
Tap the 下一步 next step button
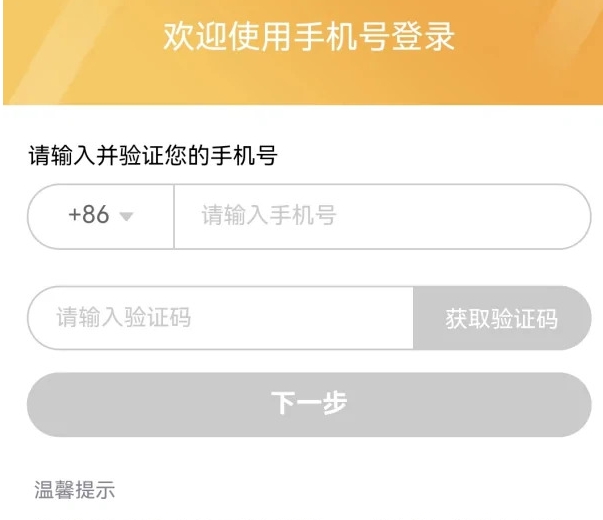click(309, 404)
